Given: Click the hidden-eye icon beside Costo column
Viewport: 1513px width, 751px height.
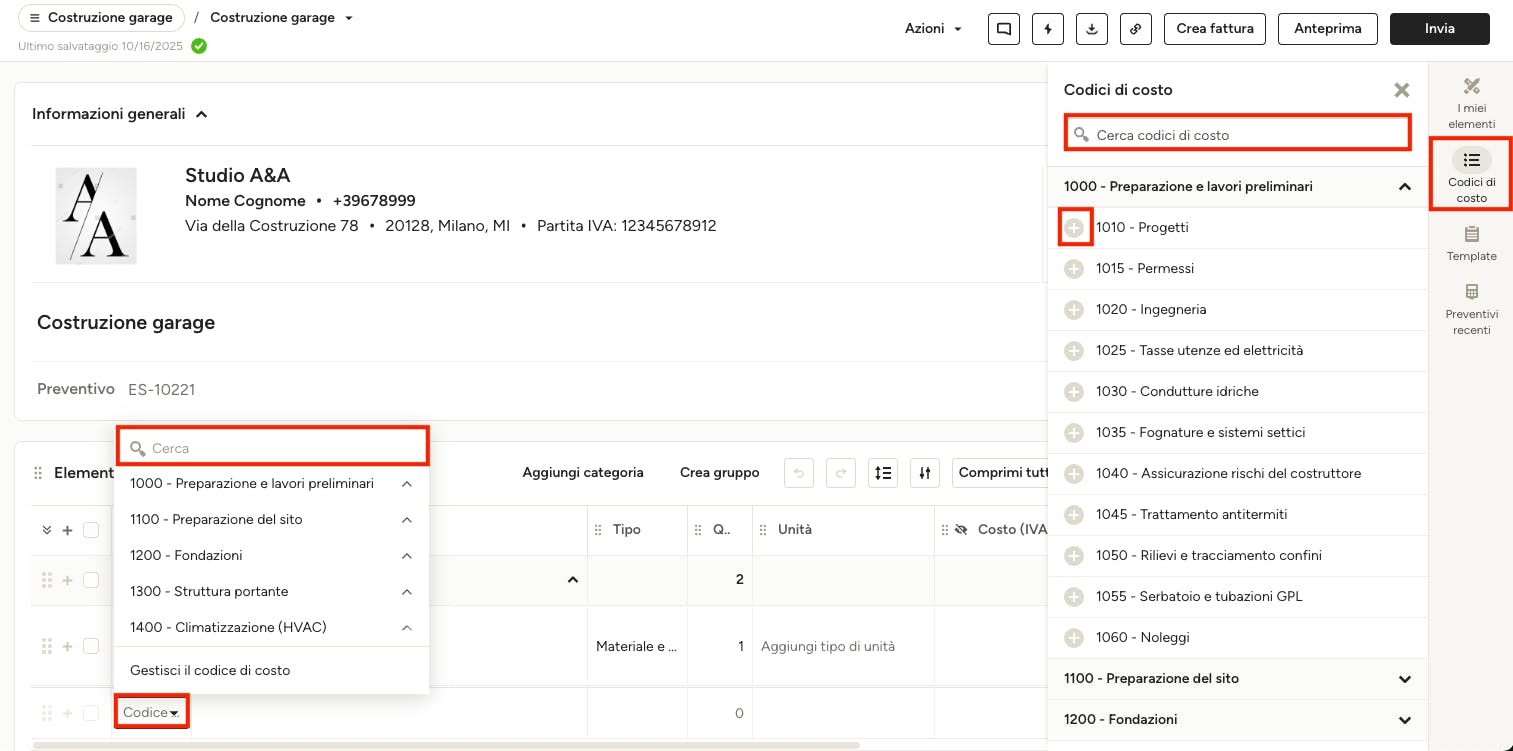Looking at the screenshot, I should click(961, 530).
